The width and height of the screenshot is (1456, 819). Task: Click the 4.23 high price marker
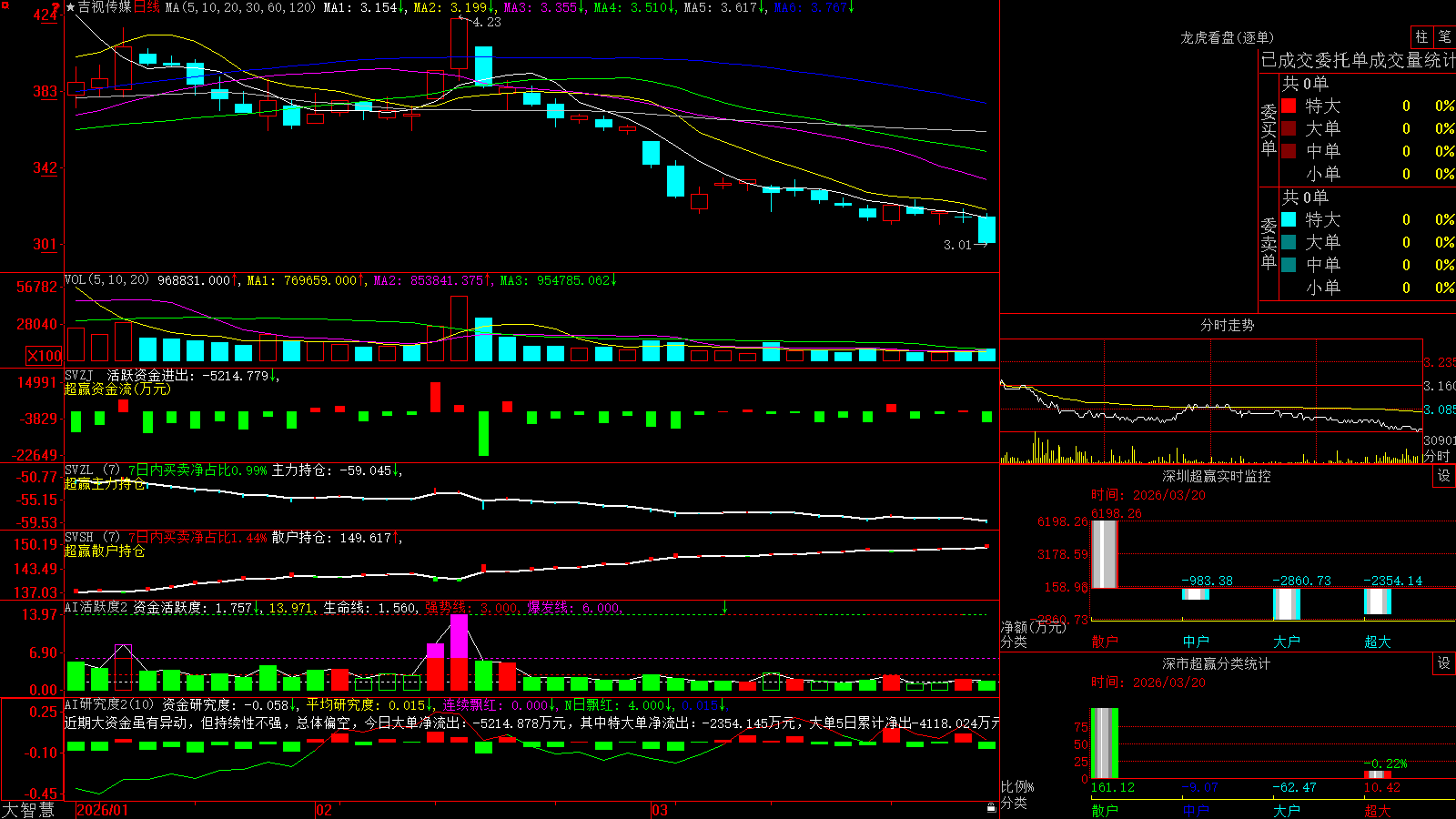coord(487,22)
